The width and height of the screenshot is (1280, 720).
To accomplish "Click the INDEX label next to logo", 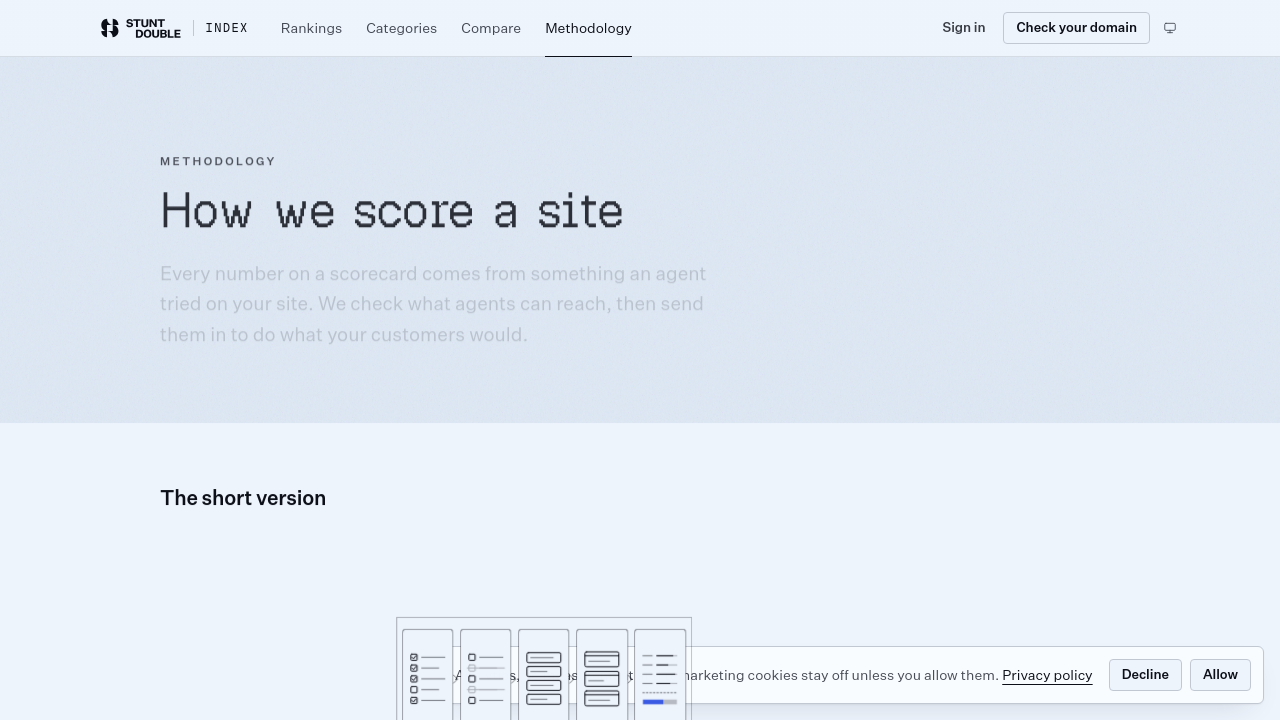I will (227, 28).
